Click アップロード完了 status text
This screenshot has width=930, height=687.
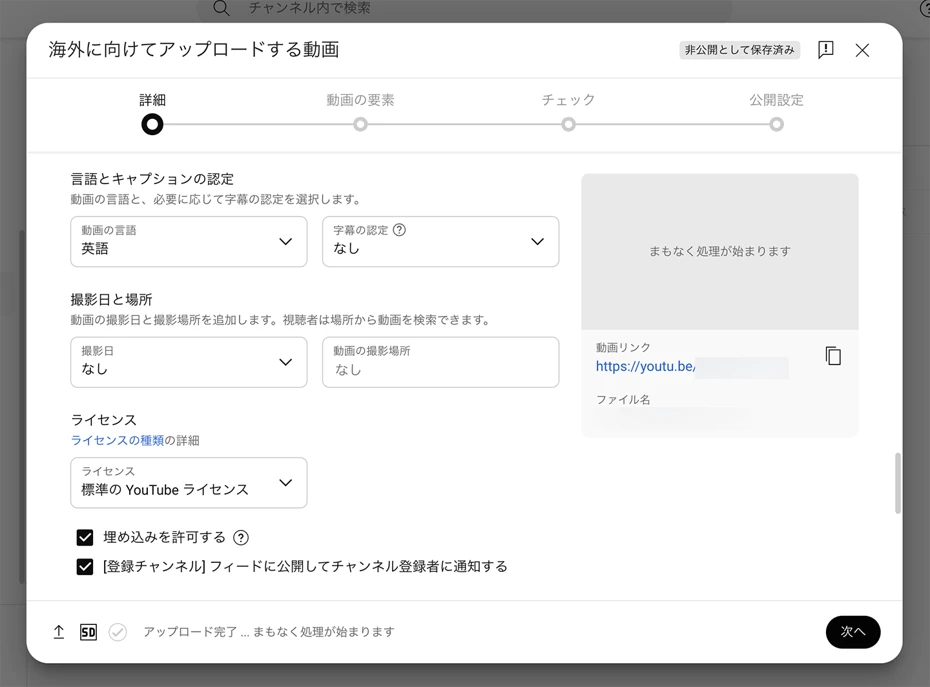coord(269,632)
